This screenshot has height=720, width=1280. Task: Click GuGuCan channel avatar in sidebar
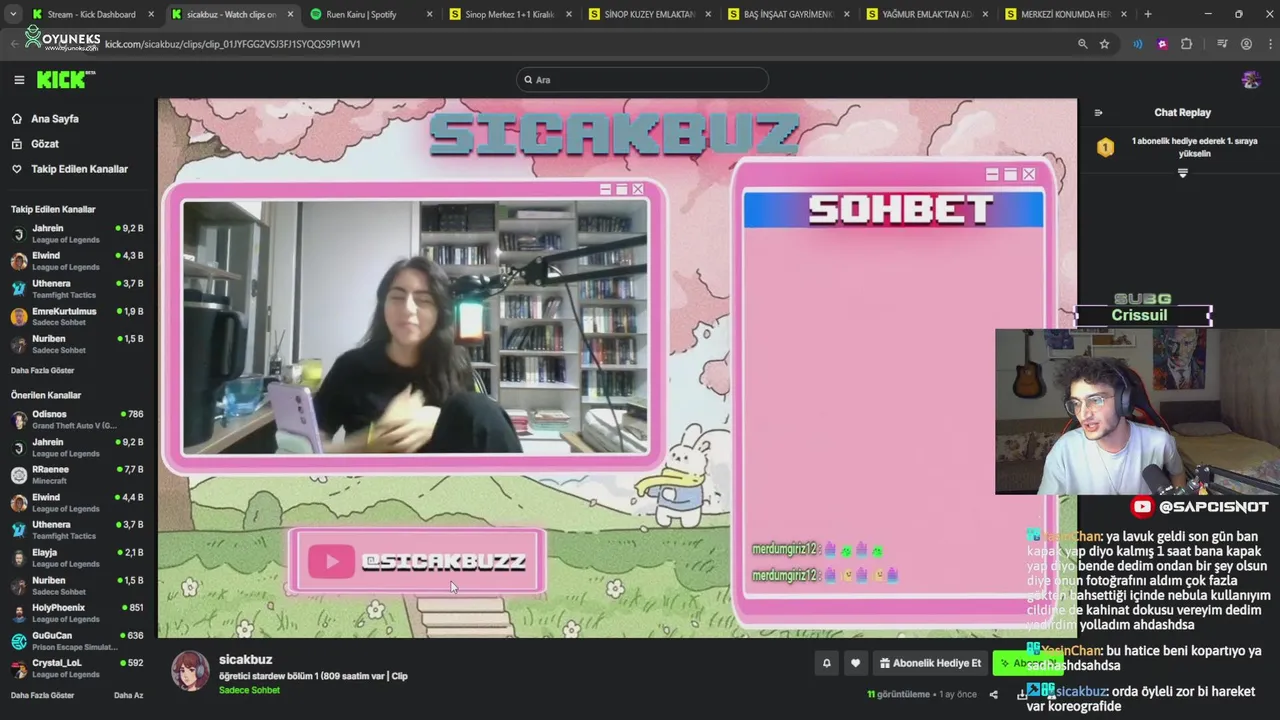19,641
